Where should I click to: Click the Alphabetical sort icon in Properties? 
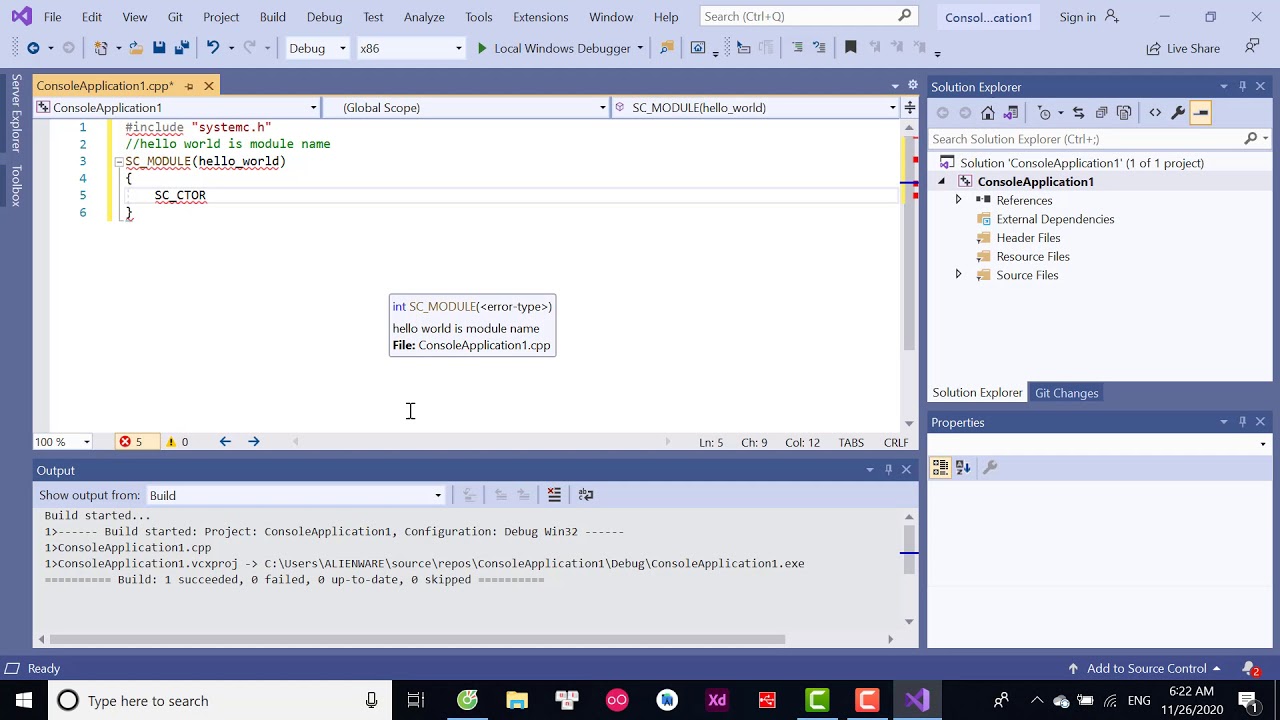tap(963, 467)
